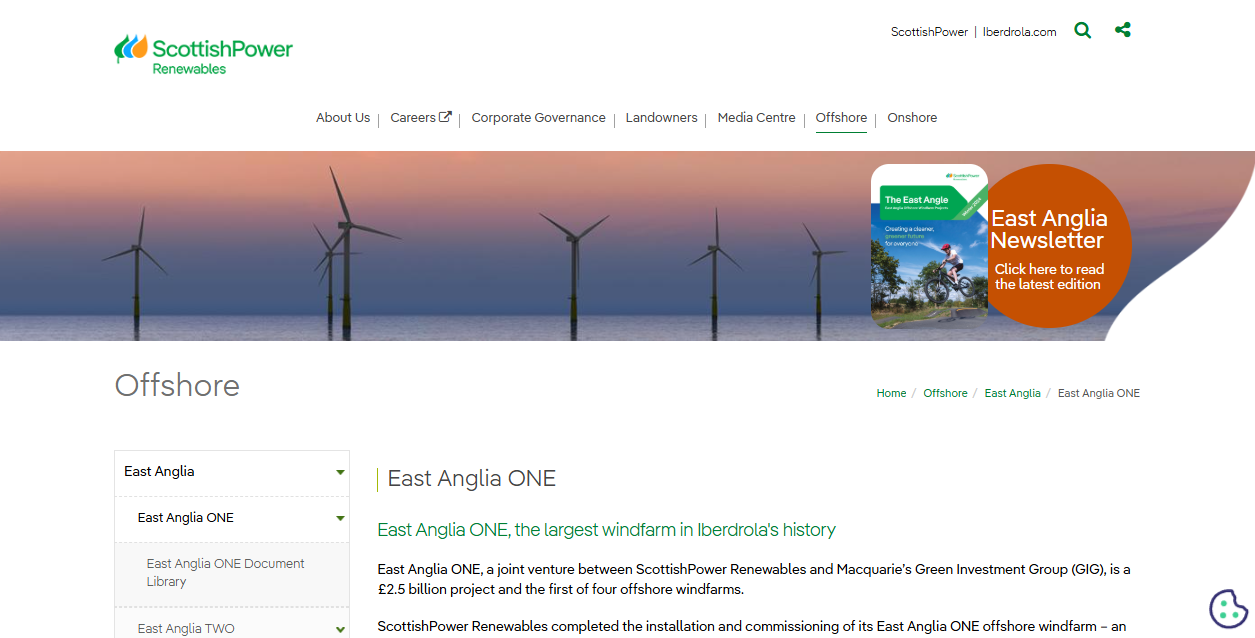1255x638 pixels.
Task: Open the East Anglia breadcrumb link
Action: point(1012,393)
